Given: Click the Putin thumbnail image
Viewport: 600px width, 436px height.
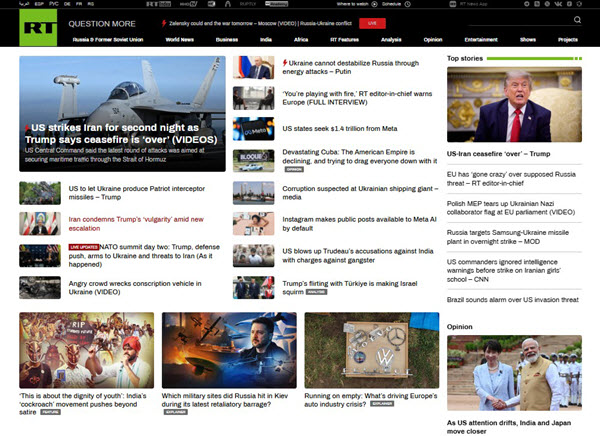Looking at the screenshot, I should pyautogui.click(x=253, y=67).
